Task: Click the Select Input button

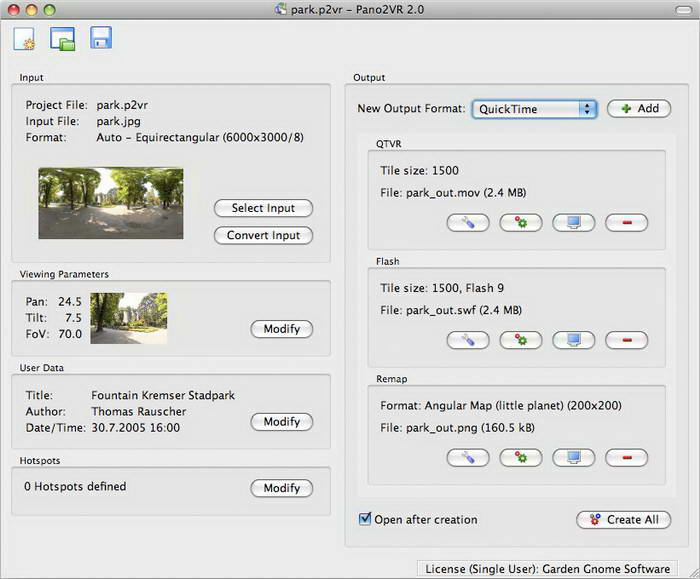Action: click(263, 208)
